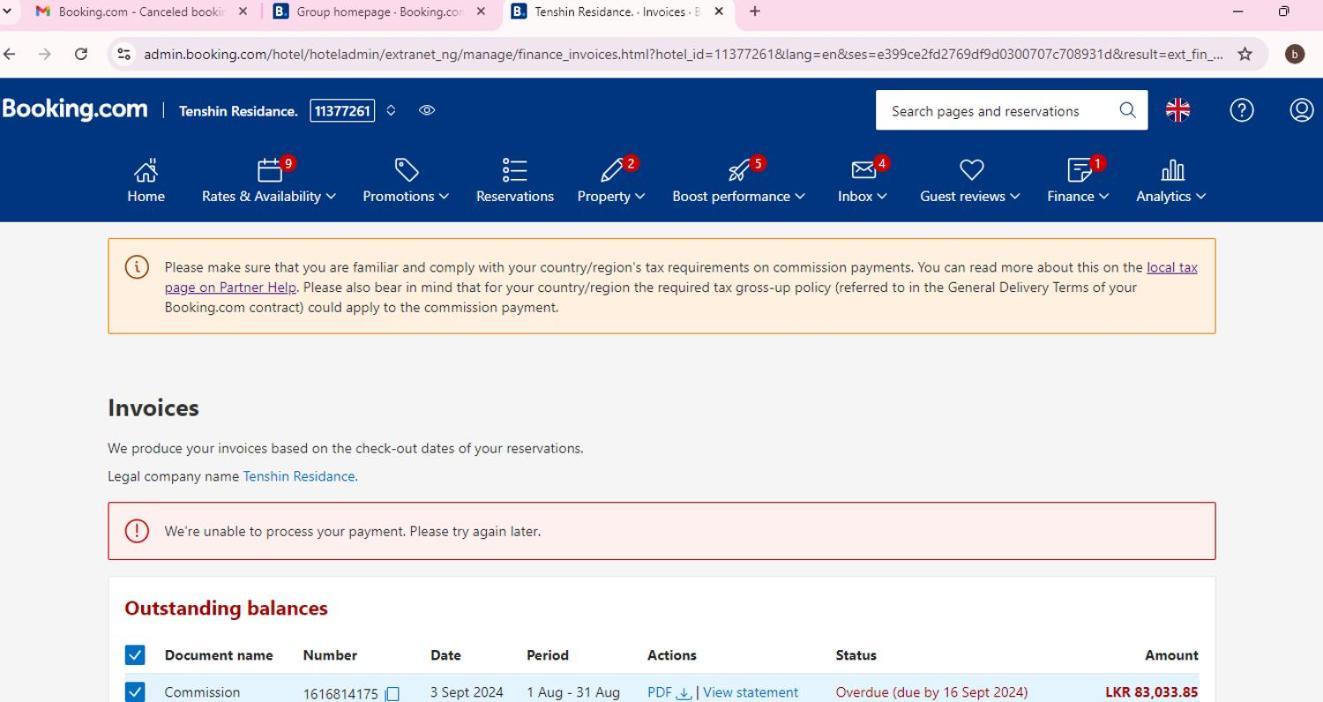This screenshot has width=1323, height=702.
Task: Bookmark this page with star icon
Action: [x=1245, y=54]
